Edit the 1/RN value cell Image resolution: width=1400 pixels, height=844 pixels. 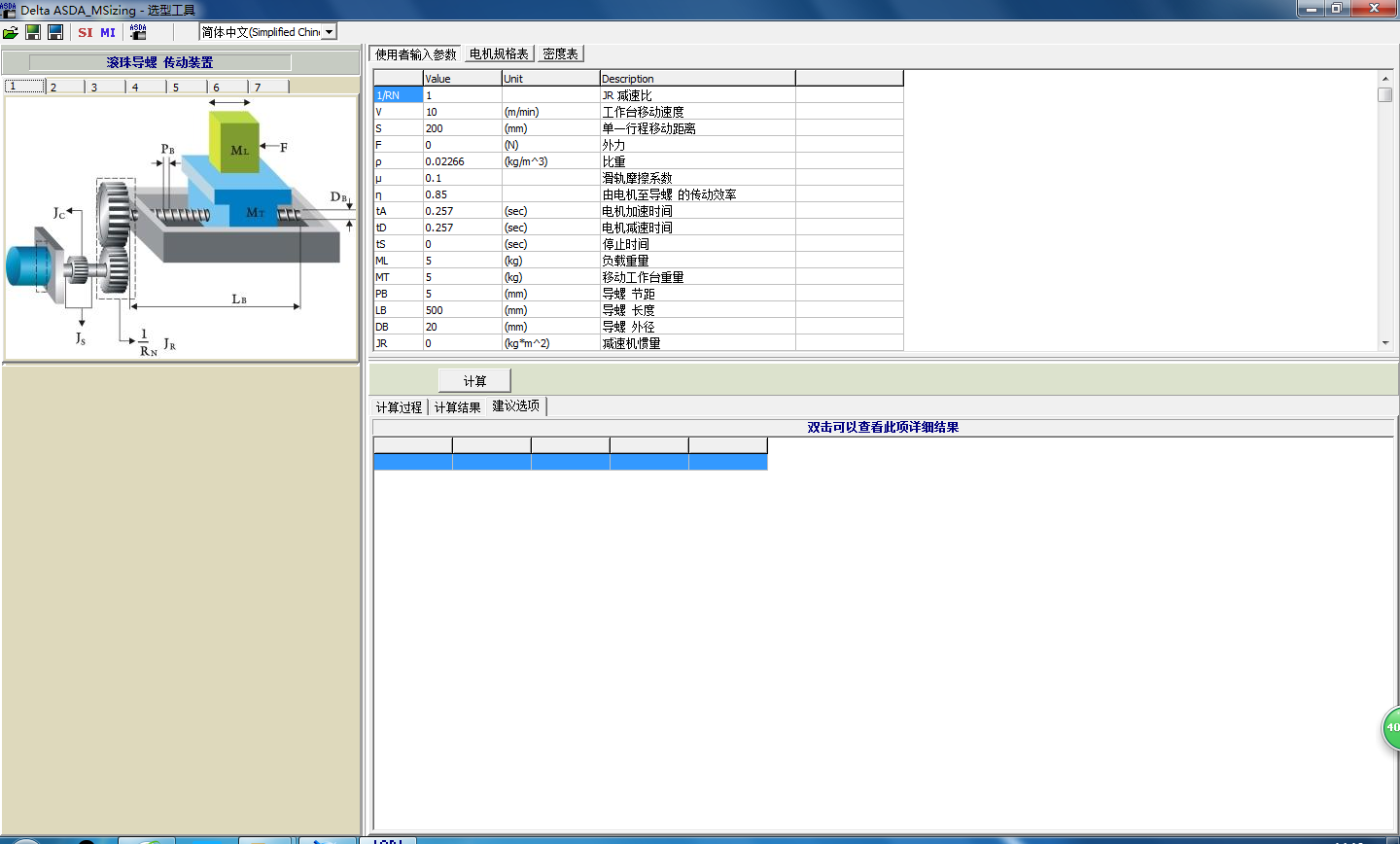[463, 95]
